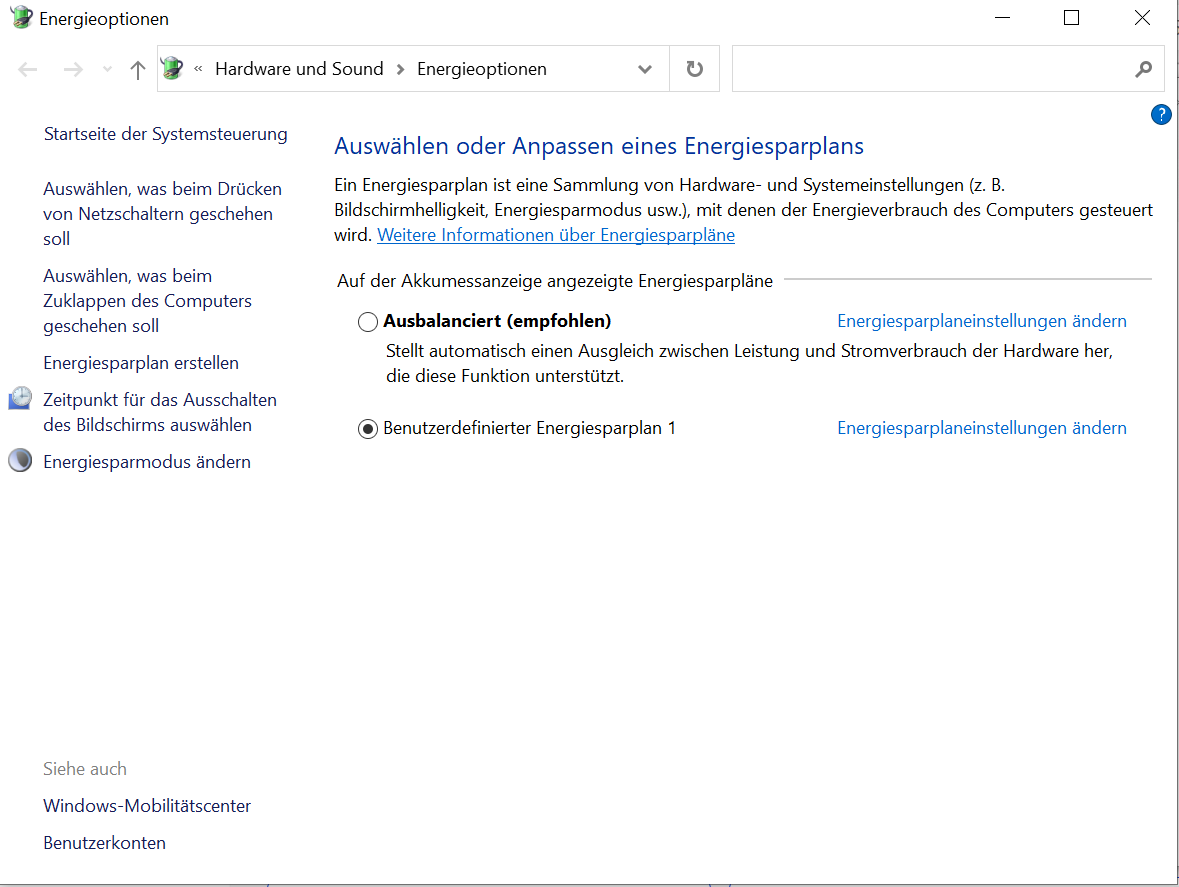Viewport: 1179px width, 887px height.
Task: Select Benutzerdefinierter Energiesparplan 1 radio button
Action: (368, 429)
